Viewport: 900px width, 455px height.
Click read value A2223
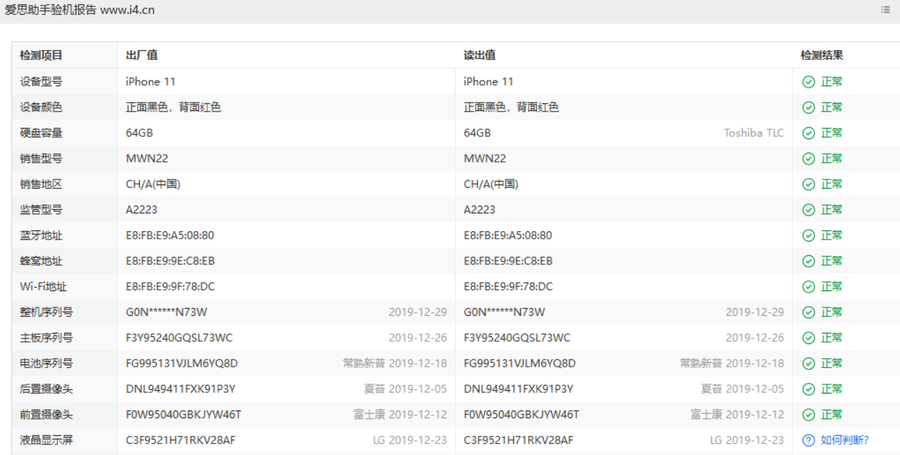tap(479, 209)
